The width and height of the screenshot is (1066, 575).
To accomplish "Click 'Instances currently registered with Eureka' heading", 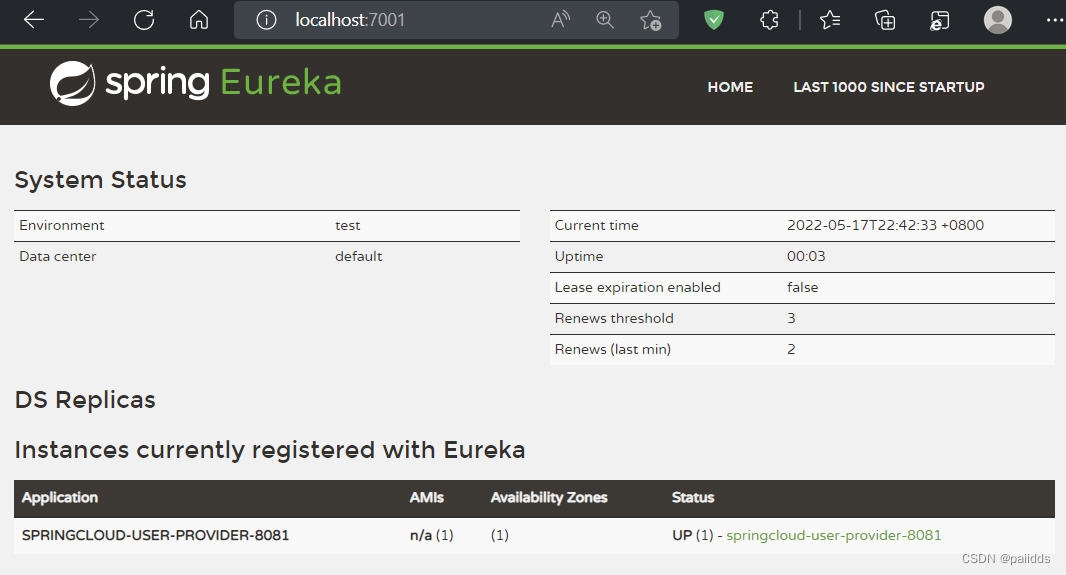I will click(x=270, y=450).
